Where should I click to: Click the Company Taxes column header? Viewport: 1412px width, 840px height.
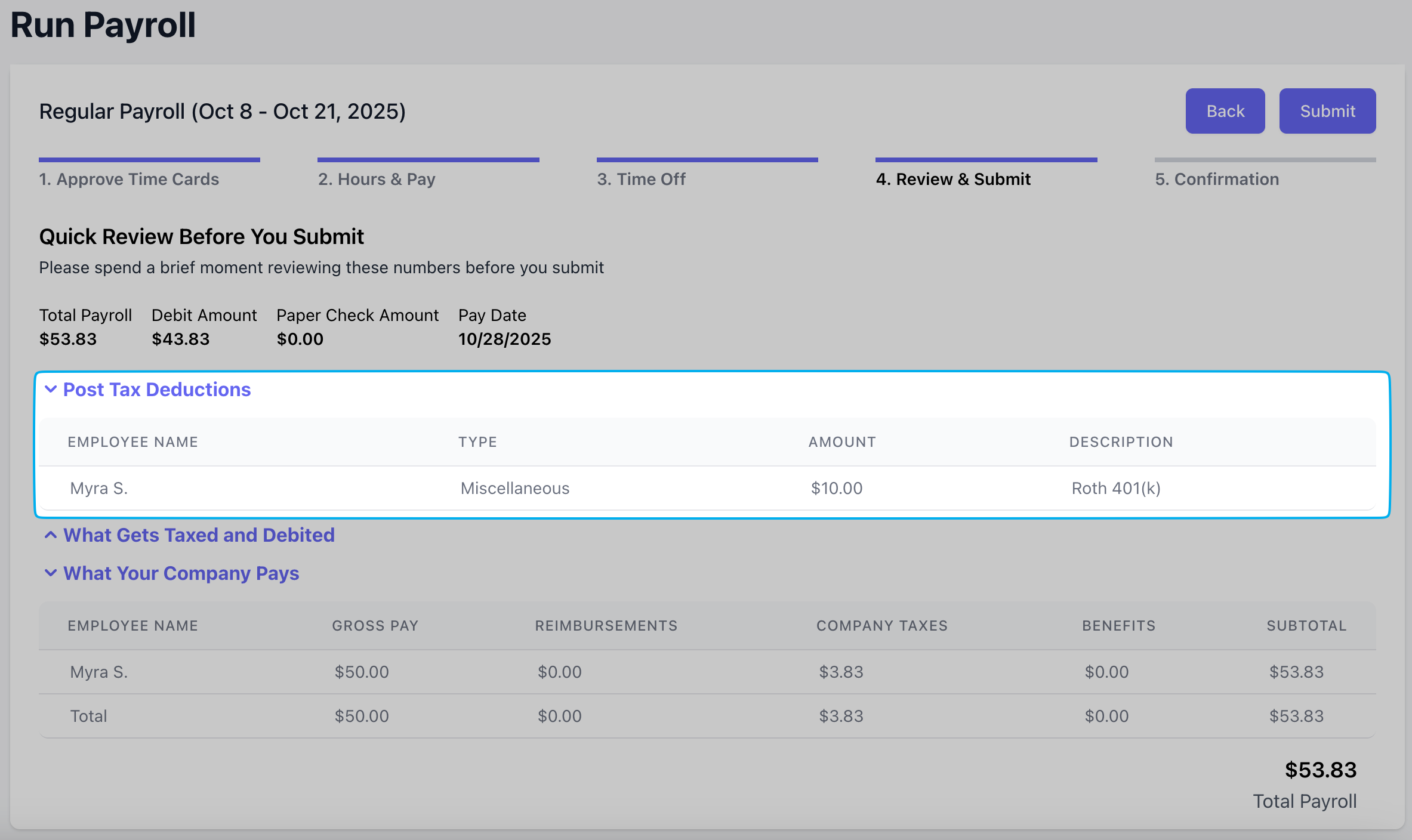(x=881, y=626)
